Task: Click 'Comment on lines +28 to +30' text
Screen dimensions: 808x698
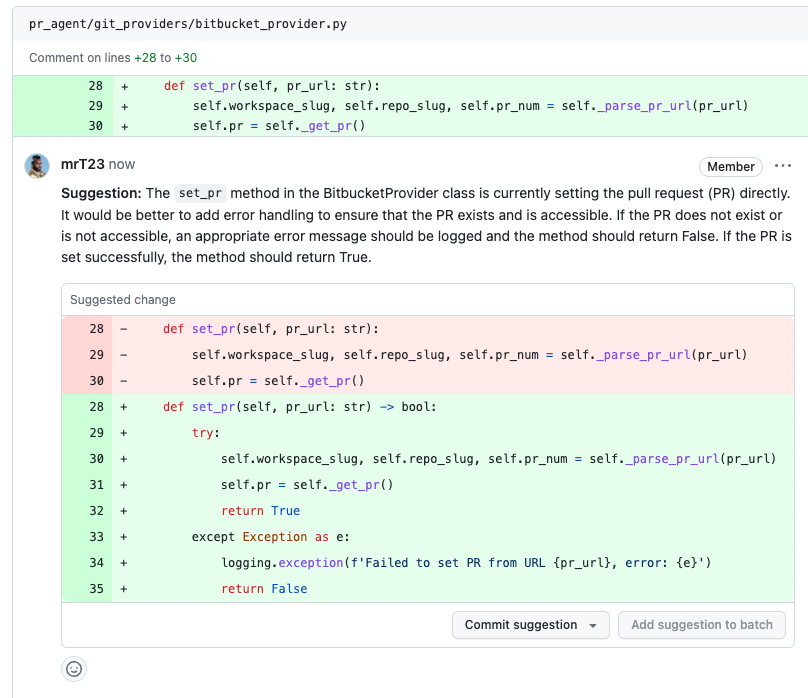Action: click(x=113, y=58)
